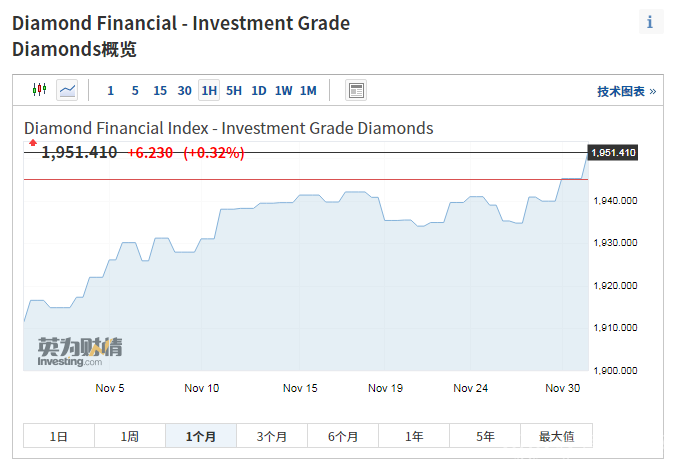Screen dimensions: 677x476
Task: Choose the 1W weekly interval
Action: coord(283,91)
